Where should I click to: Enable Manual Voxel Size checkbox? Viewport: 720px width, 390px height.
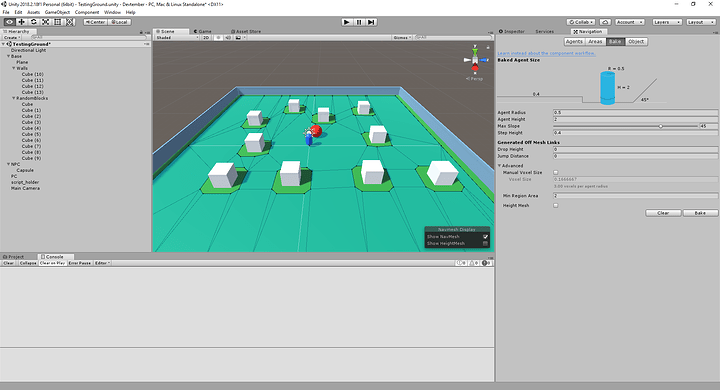click(556, 173)
